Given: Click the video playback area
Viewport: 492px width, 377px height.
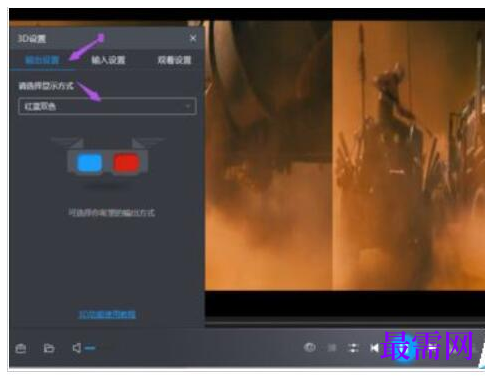Looking at the screenshot, I should coord(345,156).
